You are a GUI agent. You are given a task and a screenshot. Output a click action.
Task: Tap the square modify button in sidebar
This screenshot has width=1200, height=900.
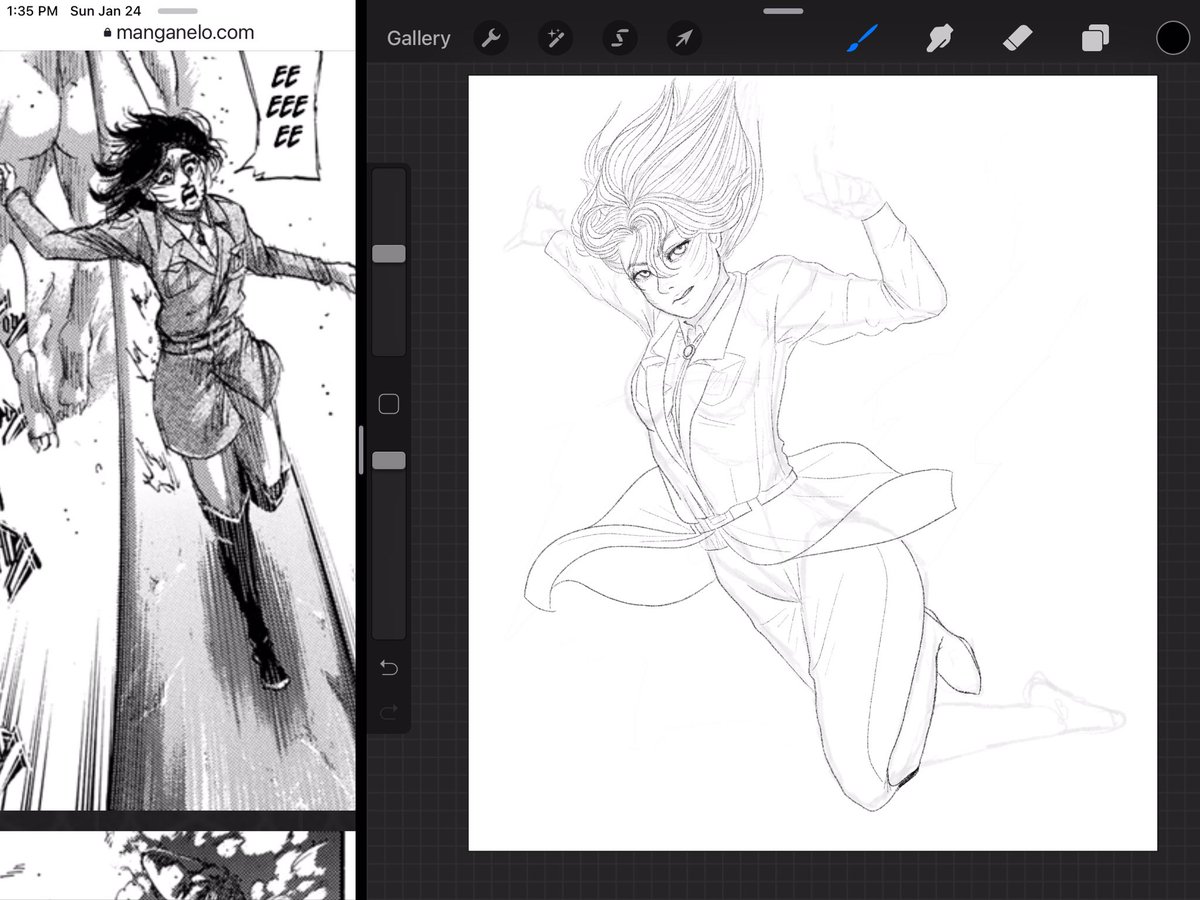click(x=389, y=404)
